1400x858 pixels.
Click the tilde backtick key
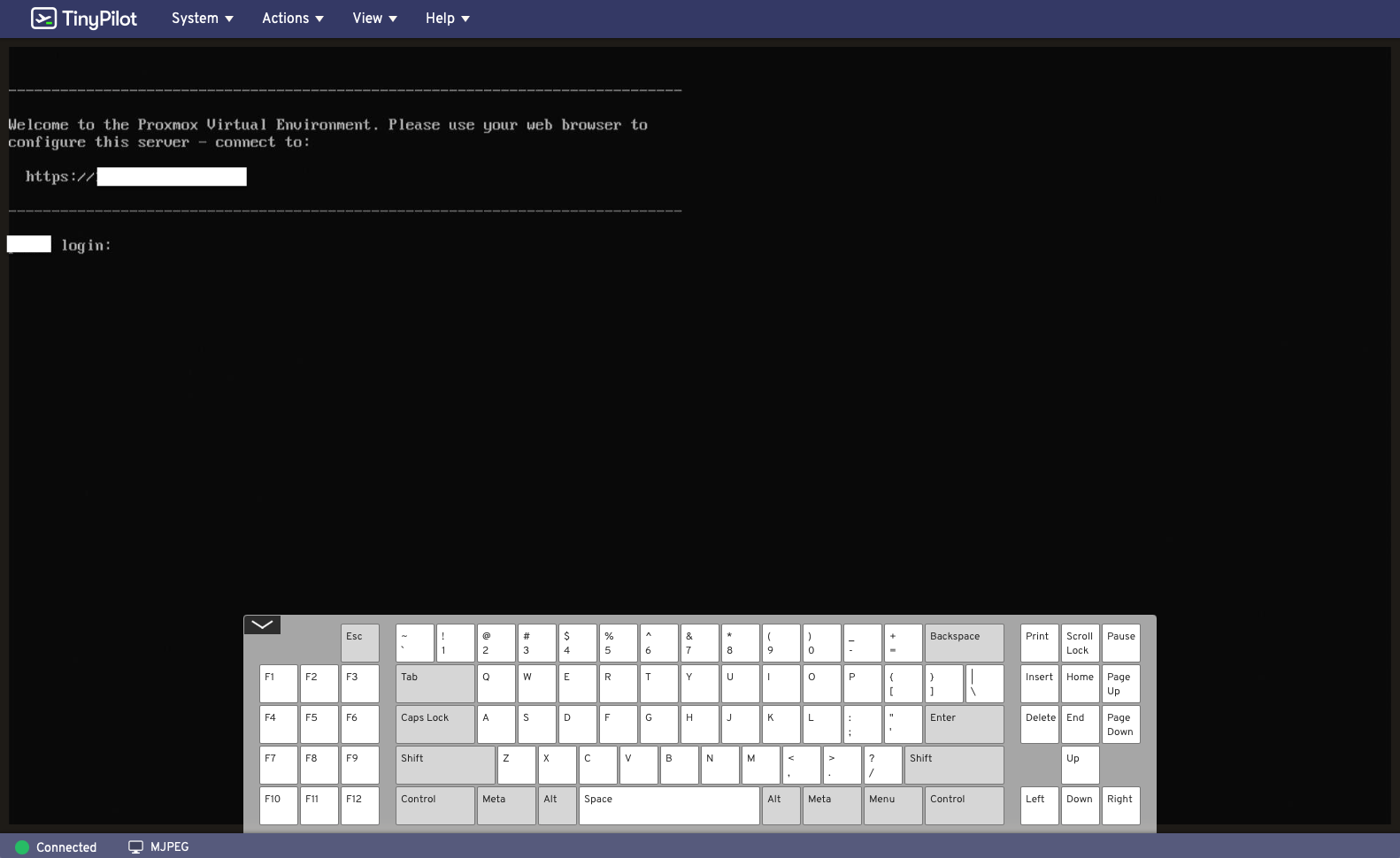[415, 643]
